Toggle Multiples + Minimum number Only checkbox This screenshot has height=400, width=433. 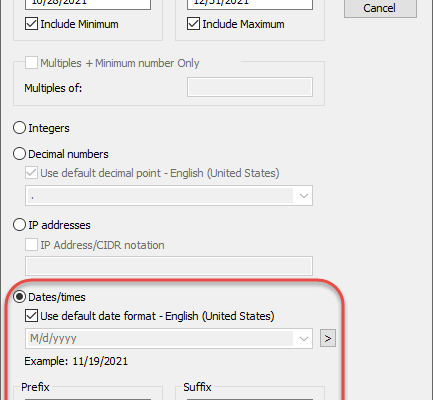point(31,63)
